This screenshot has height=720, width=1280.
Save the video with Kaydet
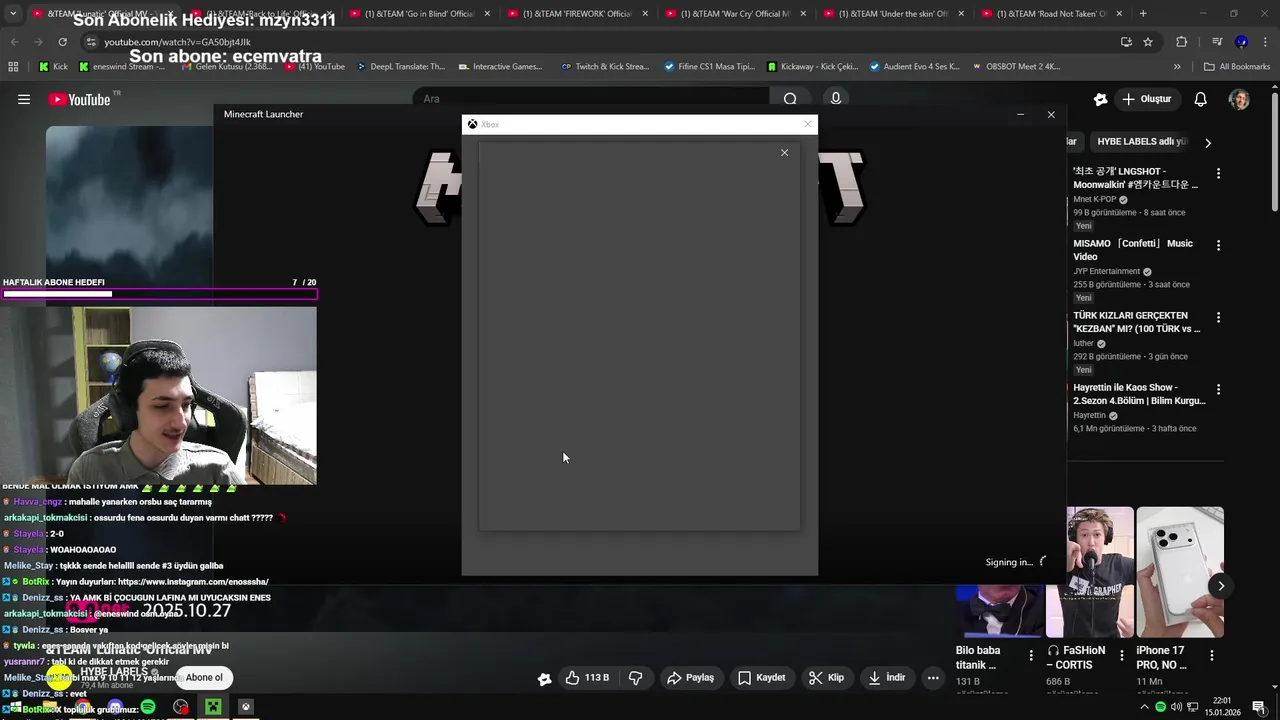tap(761, 678)
